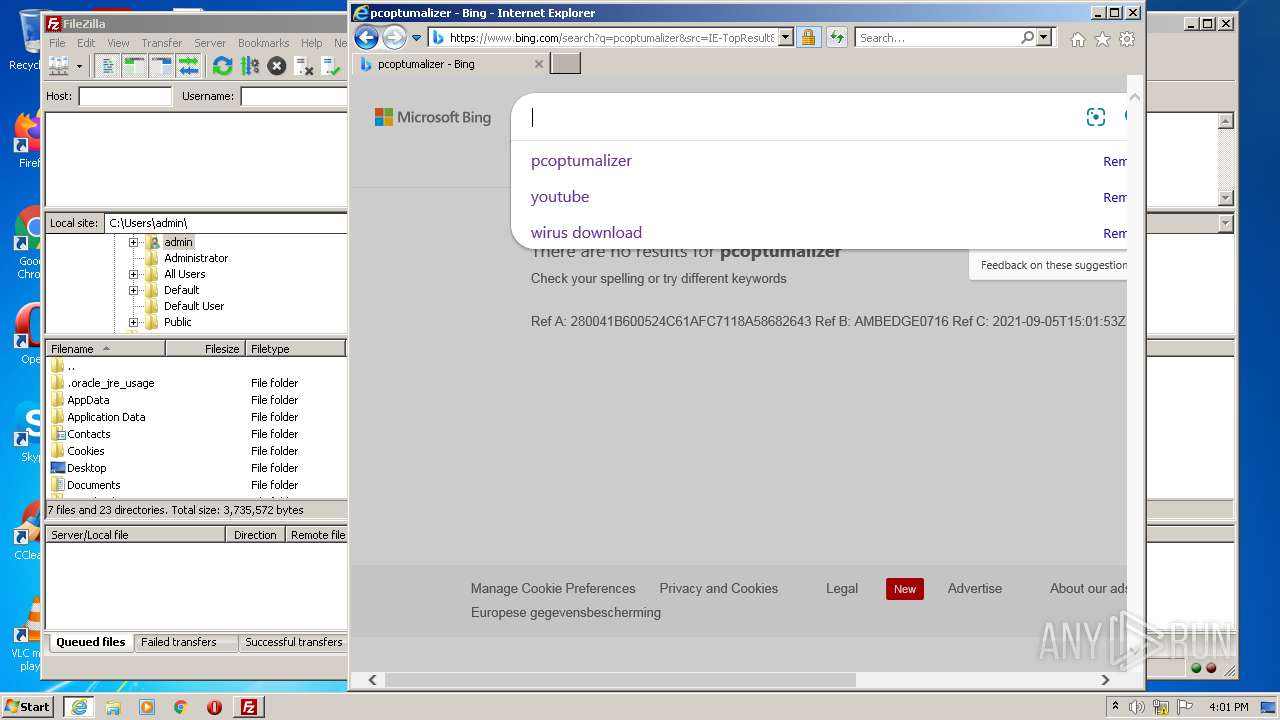This screenshot has height=720, width=1280.
Task: Open FileZilla File menu
Action: coord(58,43)
